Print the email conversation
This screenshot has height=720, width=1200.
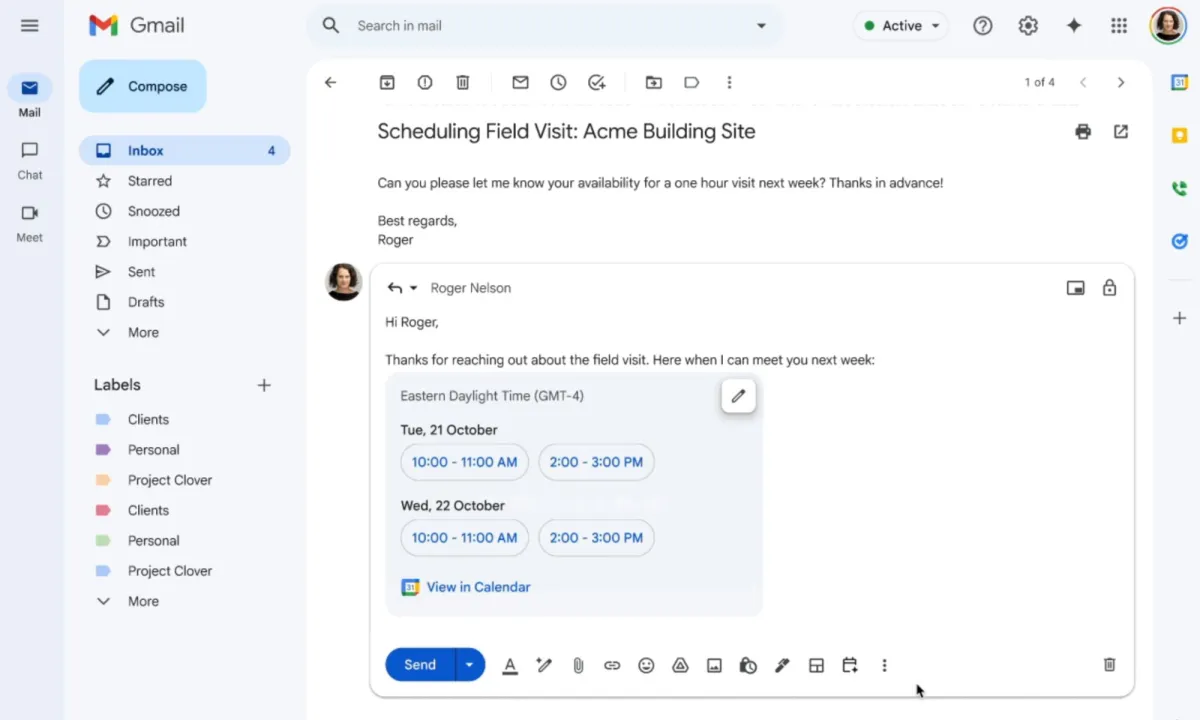(x=1083, y=132)
